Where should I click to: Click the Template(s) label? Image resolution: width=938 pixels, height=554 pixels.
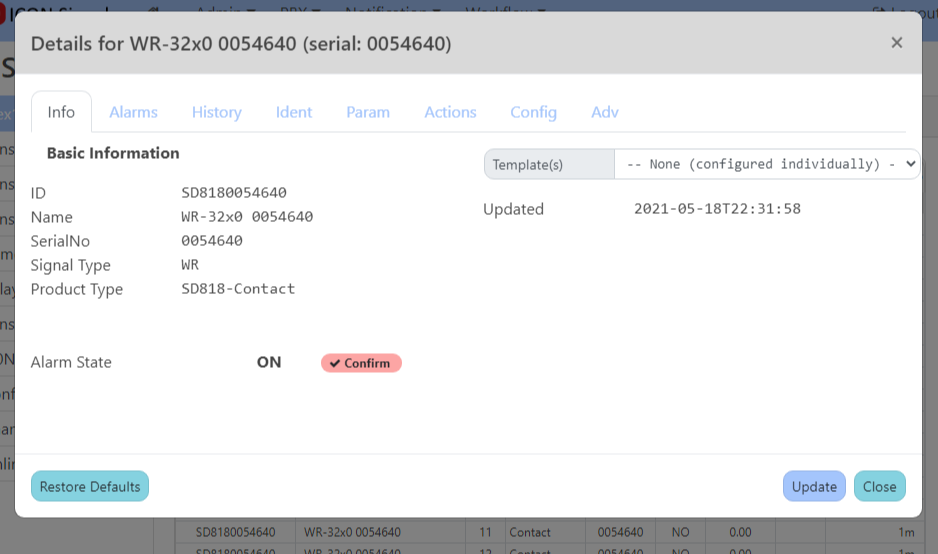(x=549, y=164)
